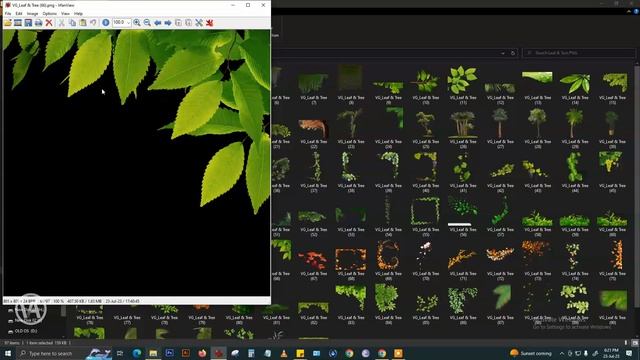Click the blue Image Information icon
This screenshot has width=640, height=360.
pos(106,23)
